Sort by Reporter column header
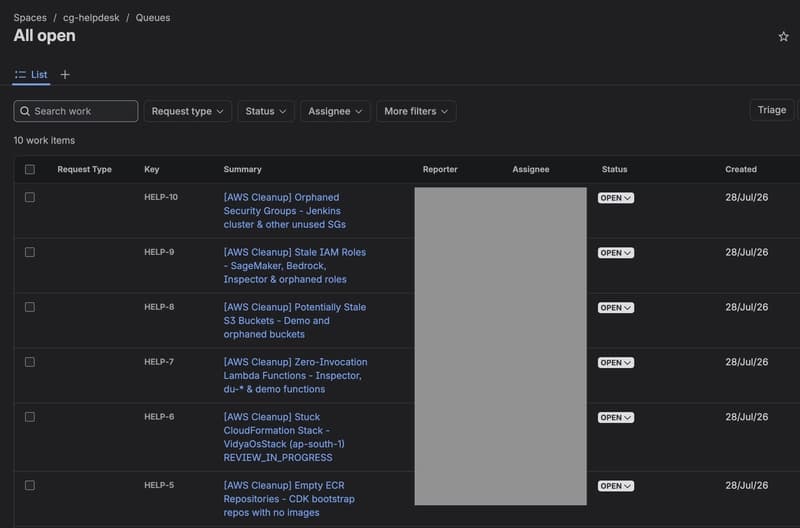This screenshot has height=528, width=800. [x=440, y=169]
